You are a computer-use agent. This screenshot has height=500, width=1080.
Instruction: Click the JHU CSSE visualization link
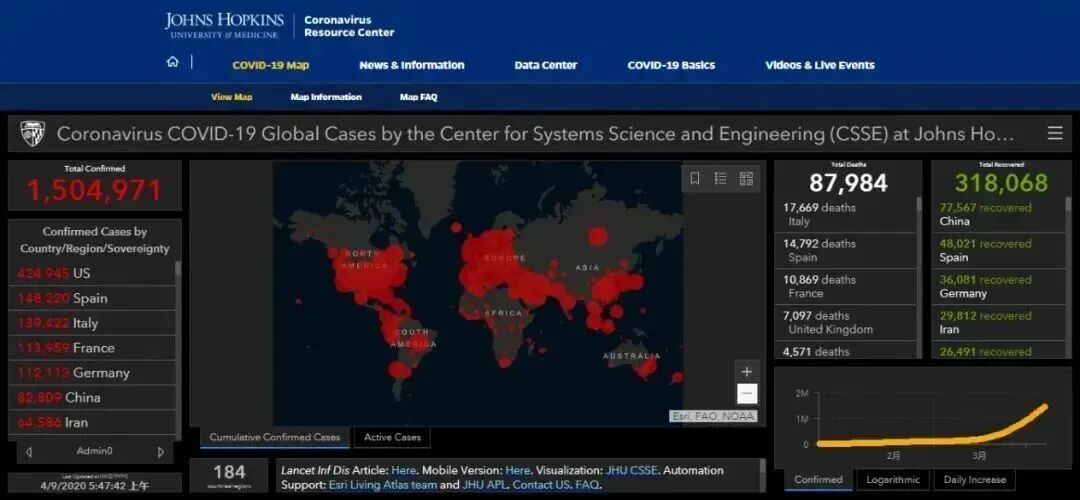tap(632, 470)
